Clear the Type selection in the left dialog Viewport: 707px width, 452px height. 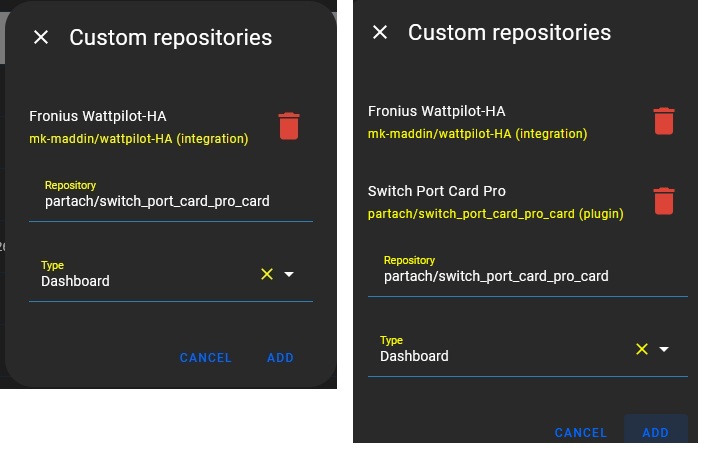coord(267,274)
